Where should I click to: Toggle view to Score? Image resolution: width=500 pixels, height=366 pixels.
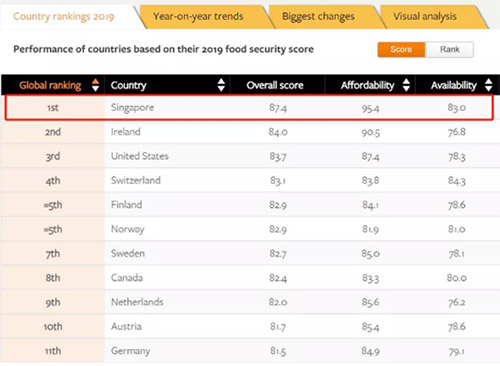tap(401, 49)
